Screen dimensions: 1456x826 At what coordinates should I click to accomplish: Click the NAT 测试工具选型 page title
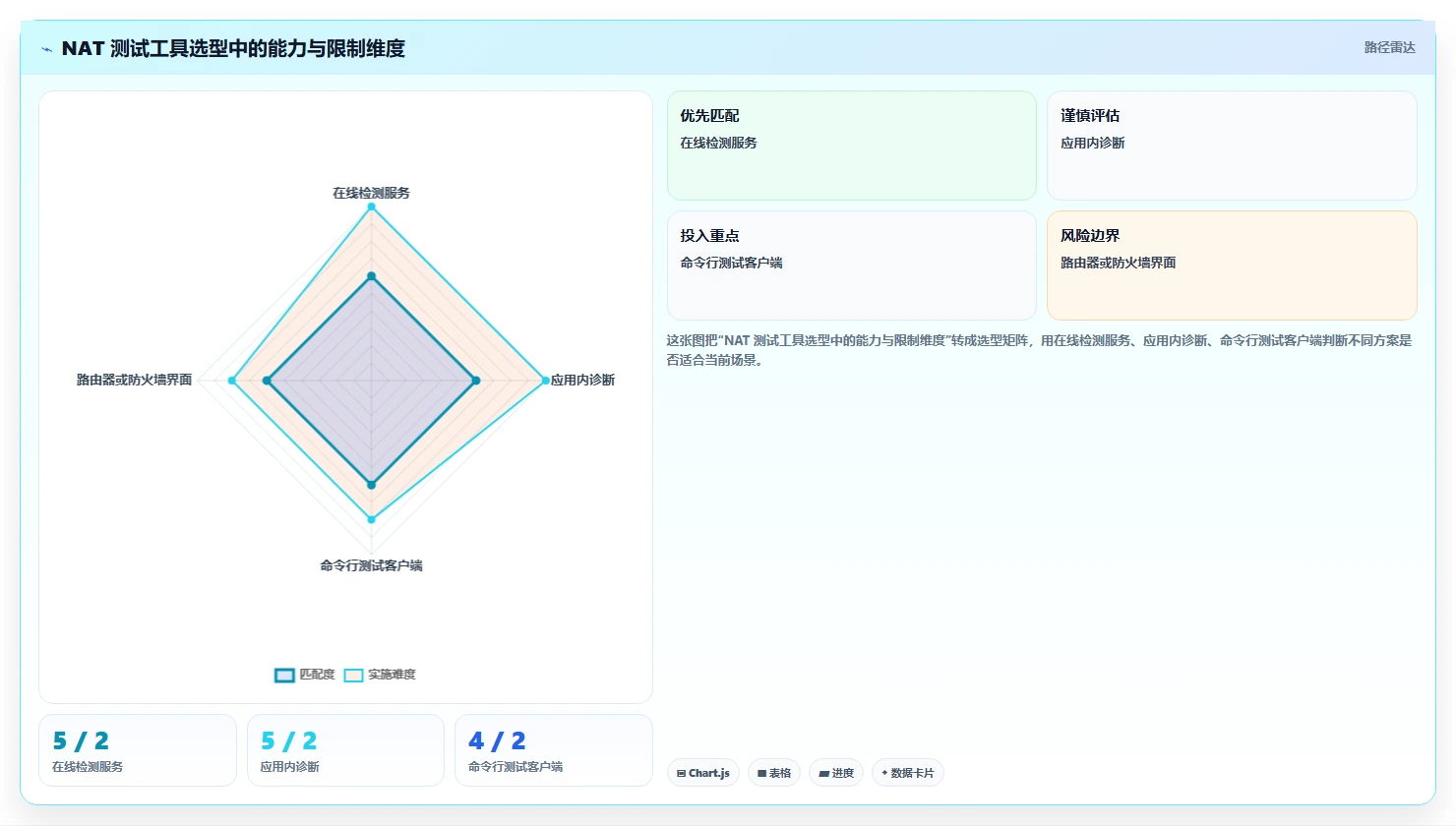click(x=233, y=48)
